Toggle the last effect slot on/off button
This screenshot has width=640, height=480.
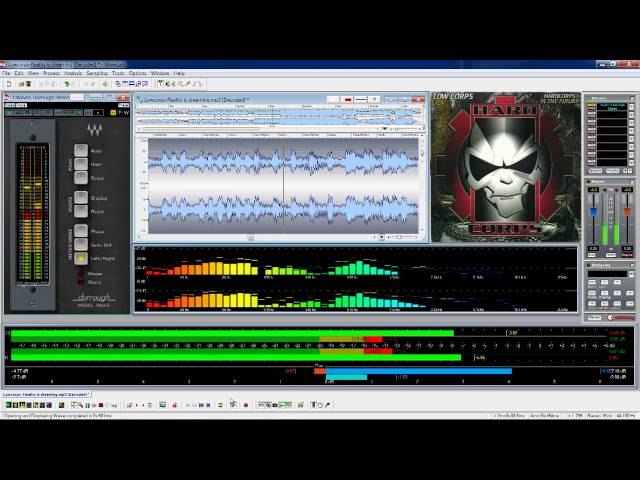(591, 162)
